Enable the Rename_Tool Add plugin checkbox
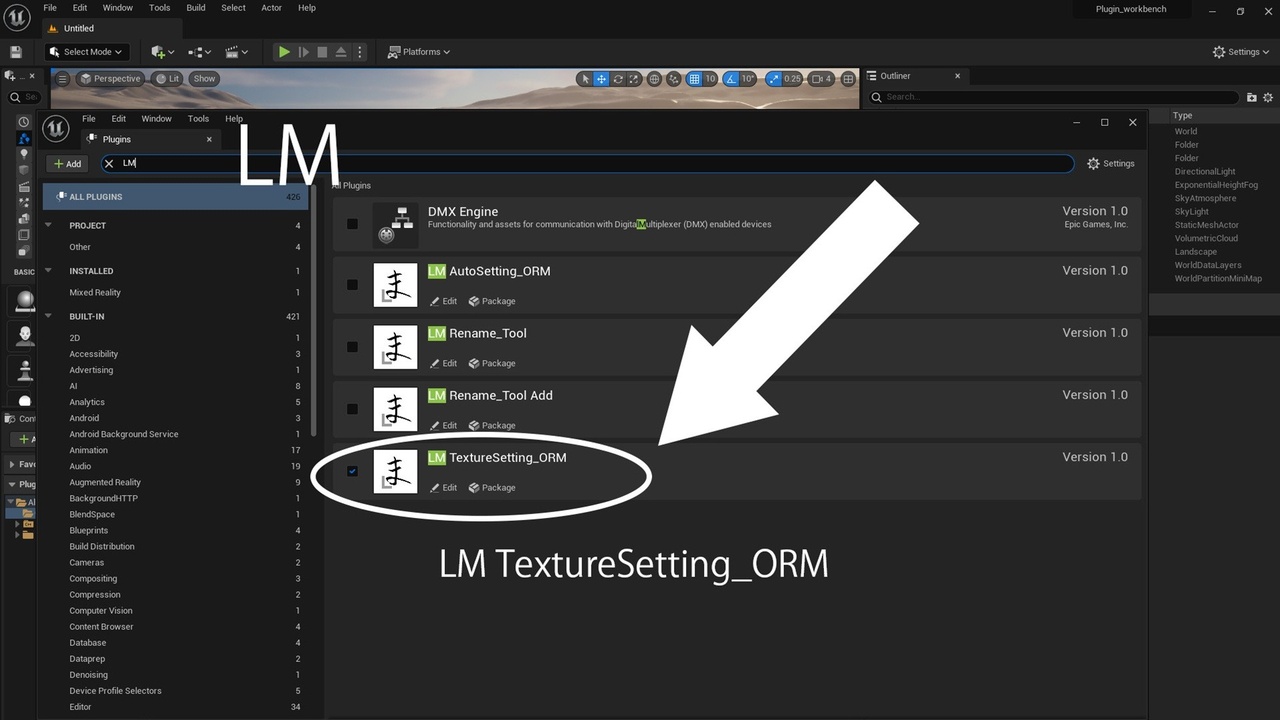Screen dimensions: 1280x720 point(352,408)
